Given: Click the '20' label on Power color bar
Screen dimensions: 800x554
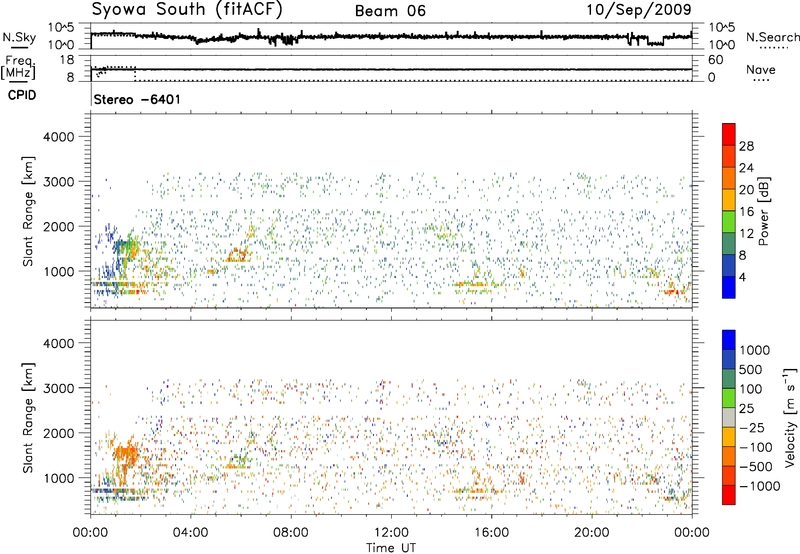Looking at the screenshot, I should [746, 190].
